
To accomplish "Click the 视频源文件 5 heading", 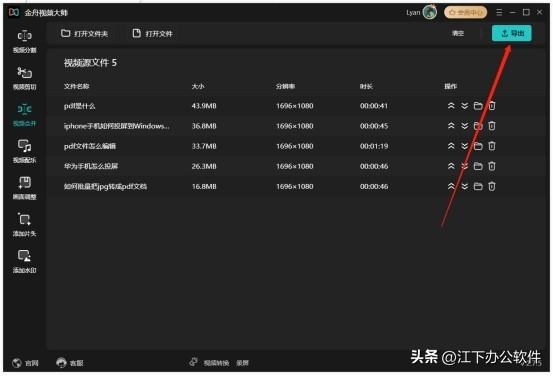I will [x=90, y=63].
